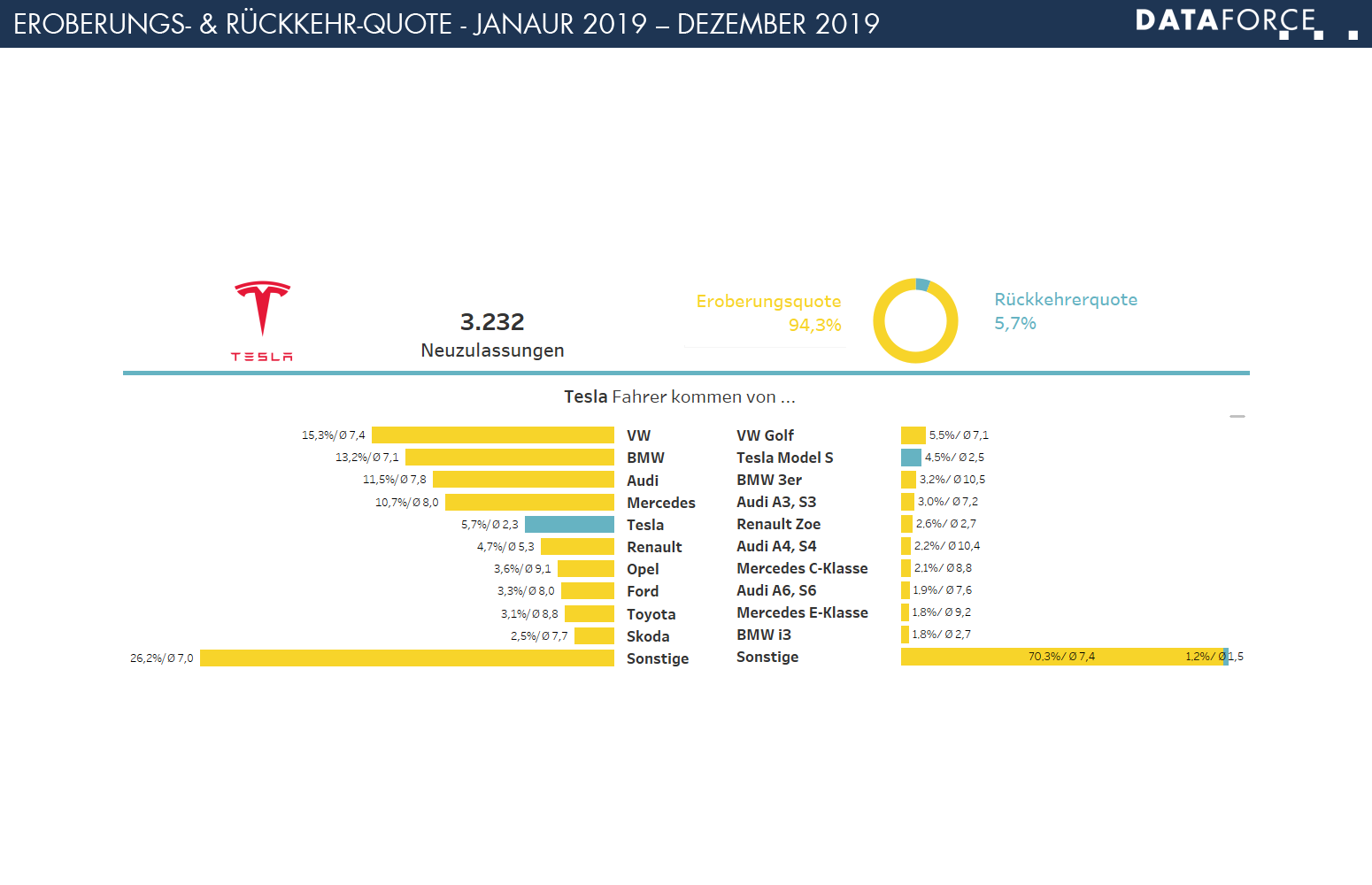Viewport: 1372px width, 885px height.
Task: Click the teal Tesla Model S bar
Action: [911, 458]
